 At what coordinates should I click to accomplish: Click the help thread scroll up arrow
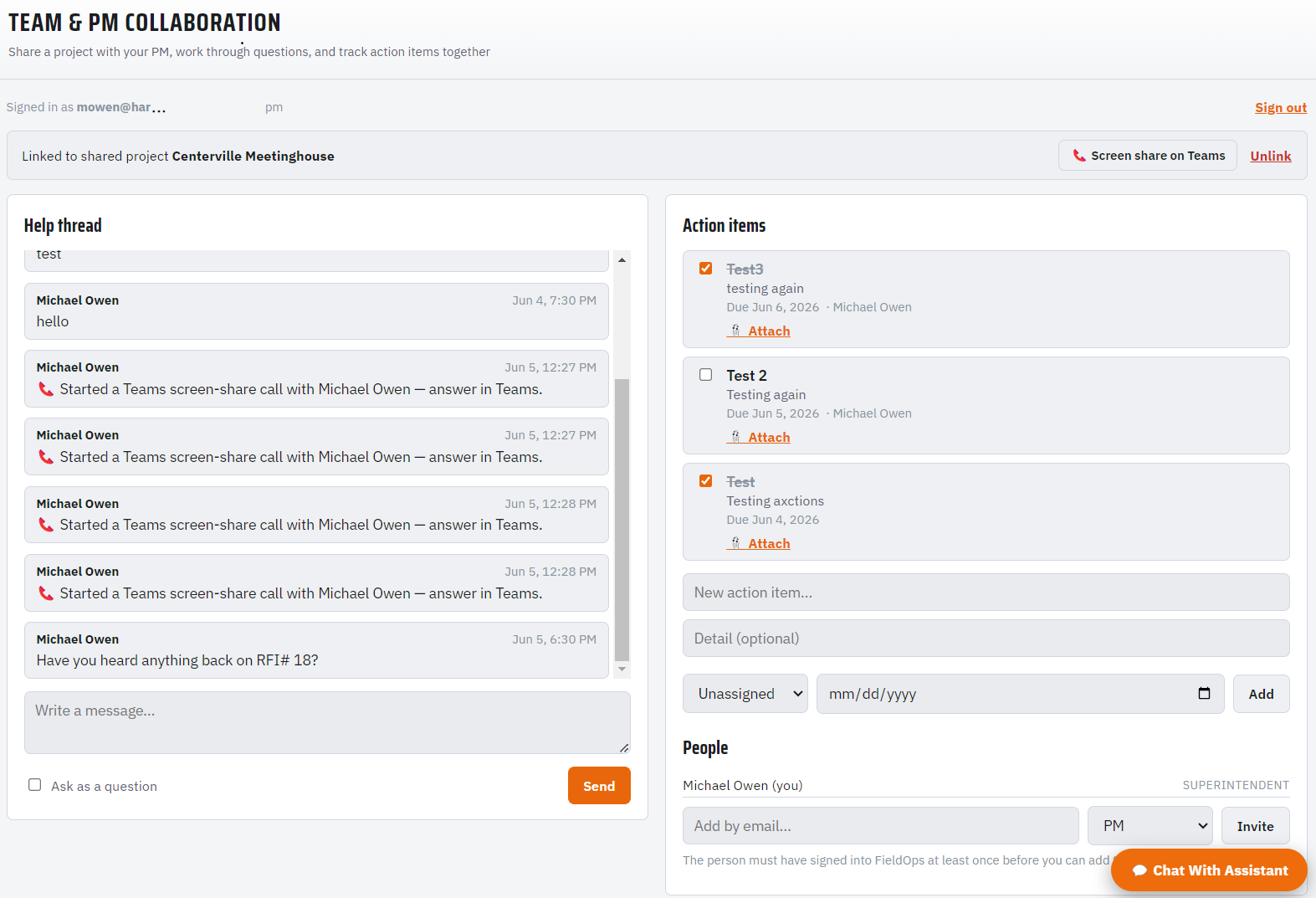(622, 260)
